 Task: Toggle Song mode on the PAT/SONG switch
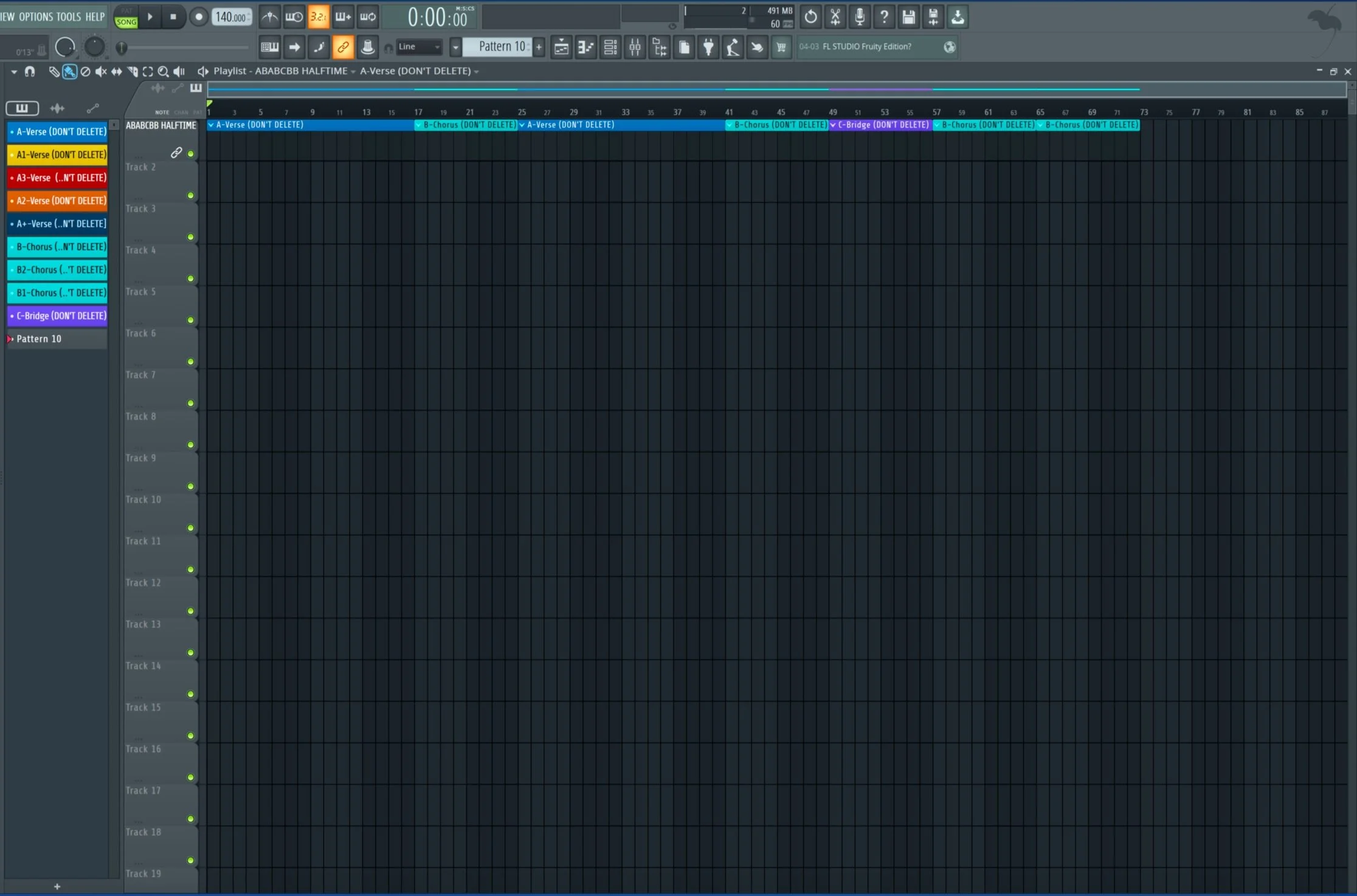point(126,22)
